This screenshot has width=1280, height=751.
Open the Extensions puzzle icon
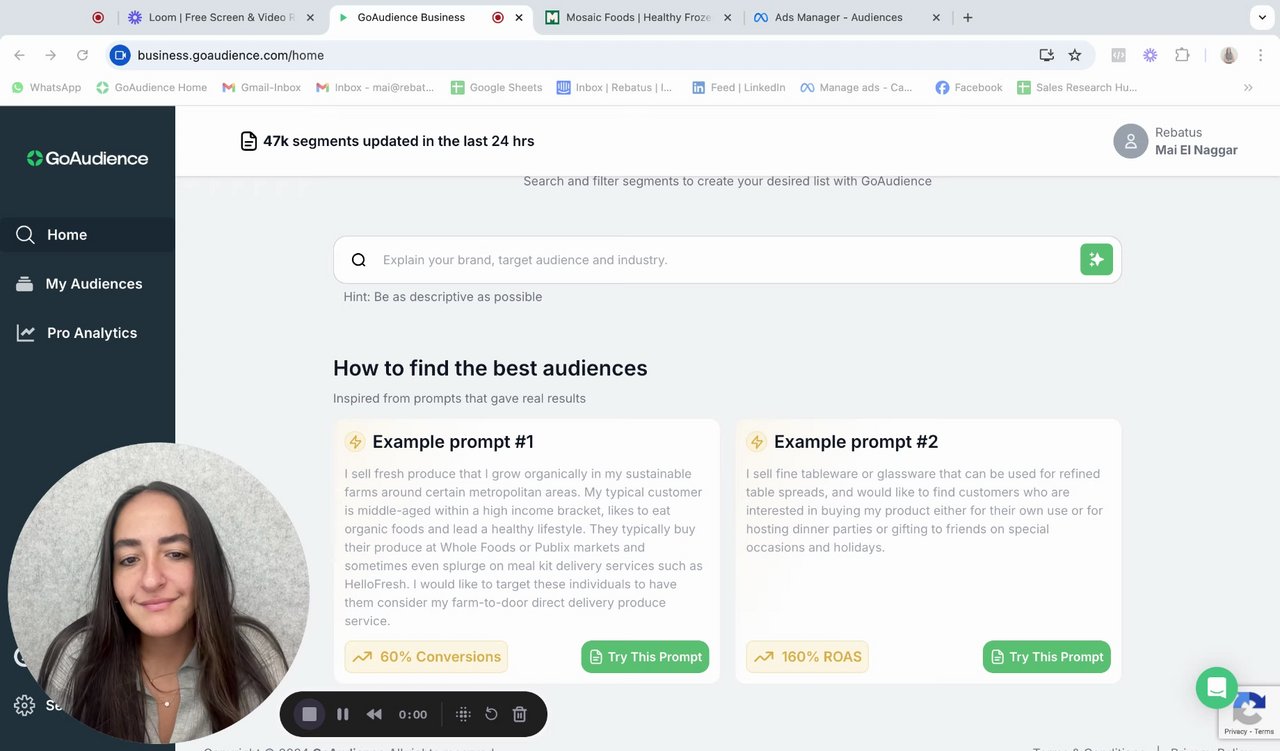coord(1182,55)
